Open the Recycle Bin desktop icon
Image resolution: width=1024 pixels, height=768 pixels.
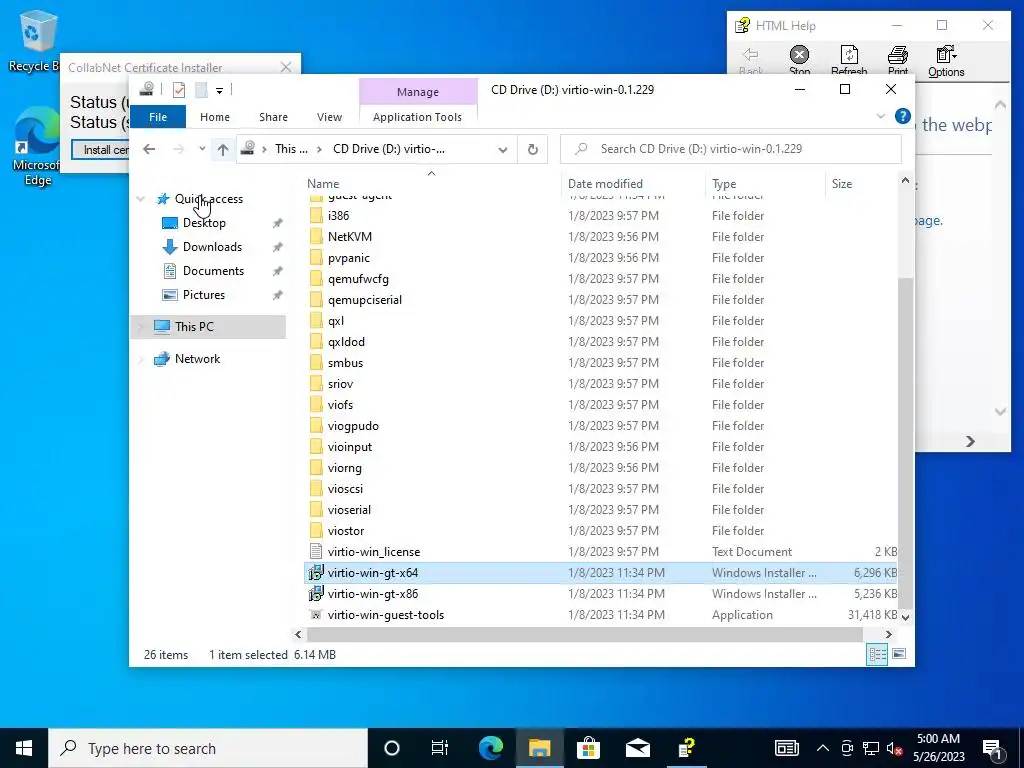(33, 40)
